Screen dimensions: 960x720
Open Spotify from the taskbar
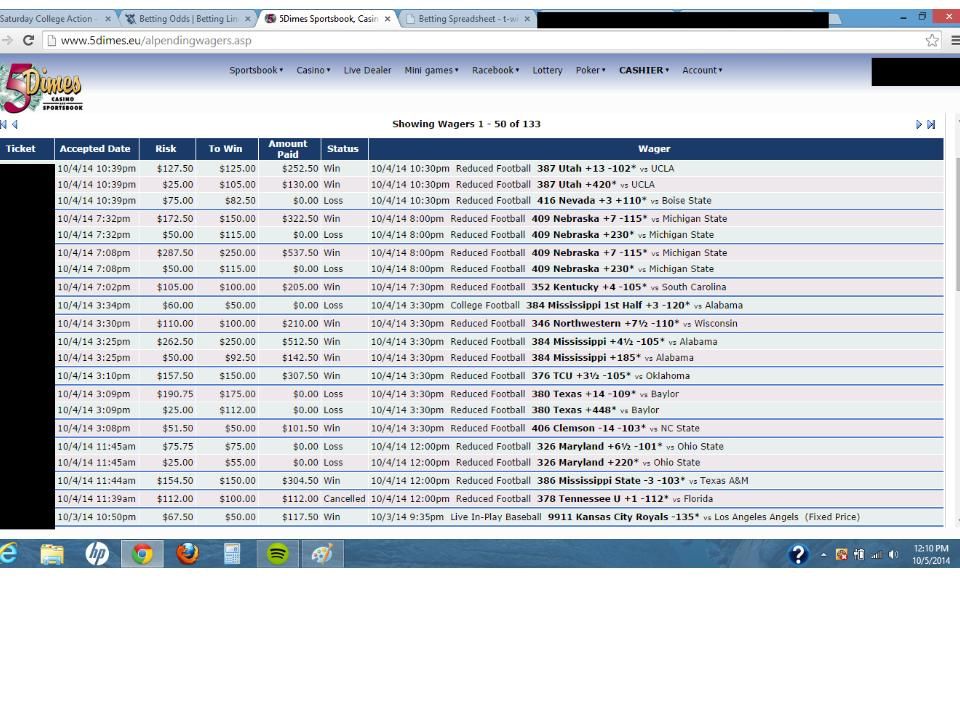277,553
